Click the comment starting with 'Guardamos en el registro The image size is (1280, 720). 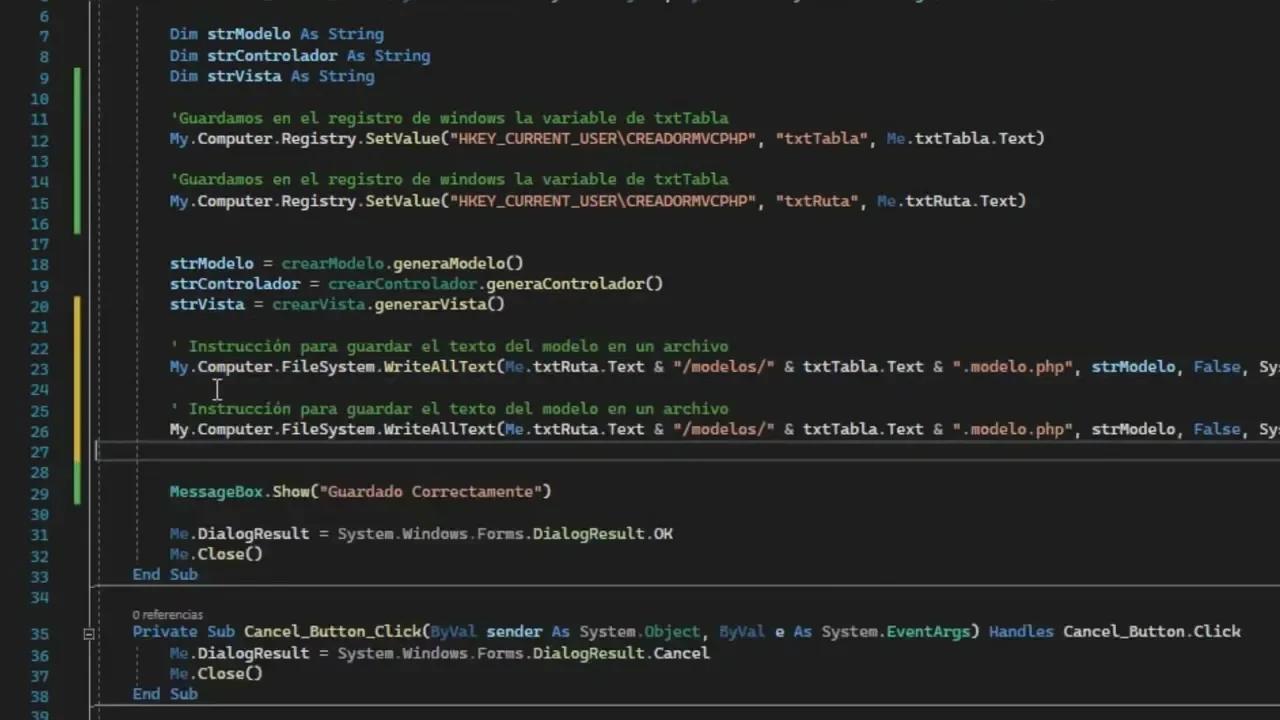pos(450,117)
